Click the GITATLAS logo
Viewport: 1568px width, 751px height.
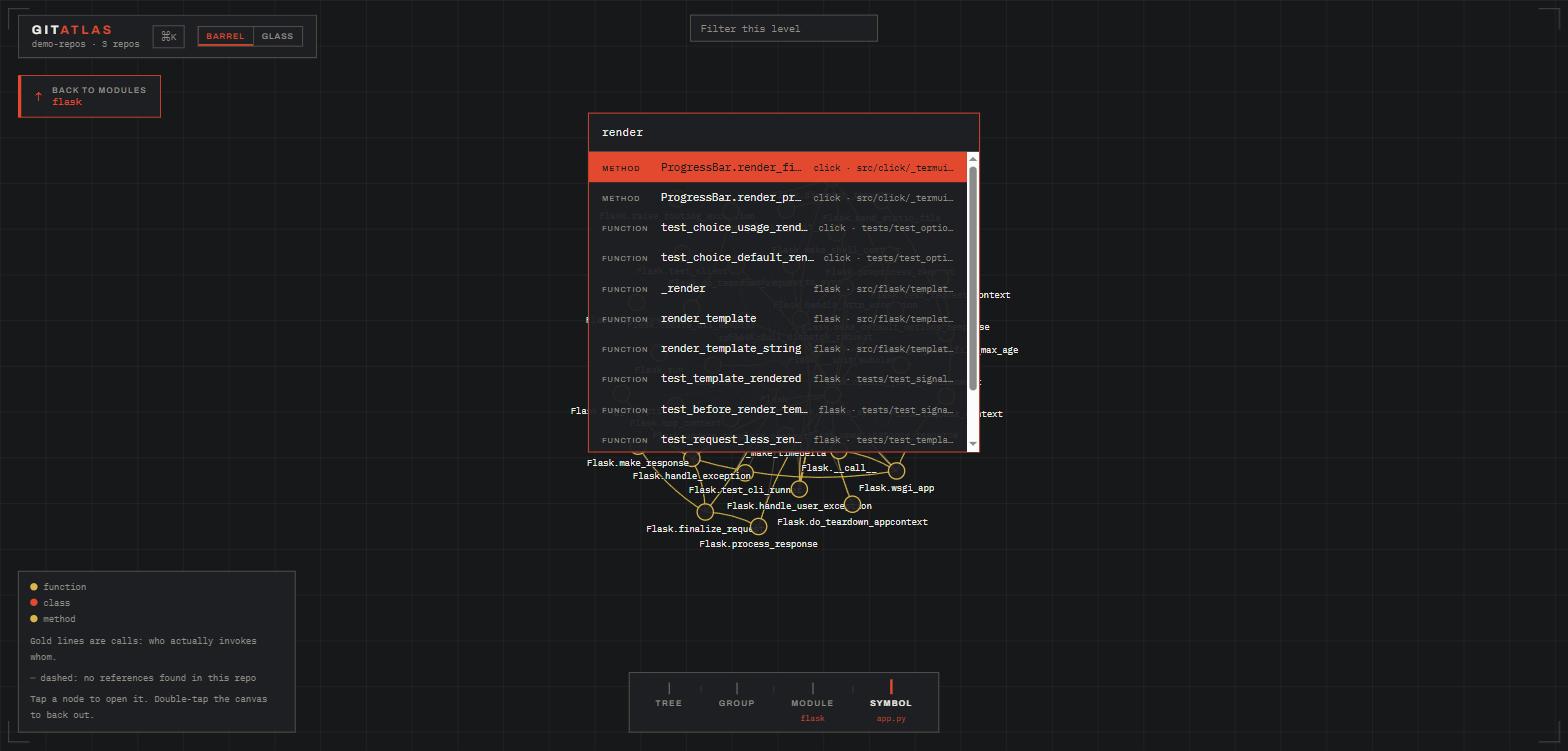point(72,30)
